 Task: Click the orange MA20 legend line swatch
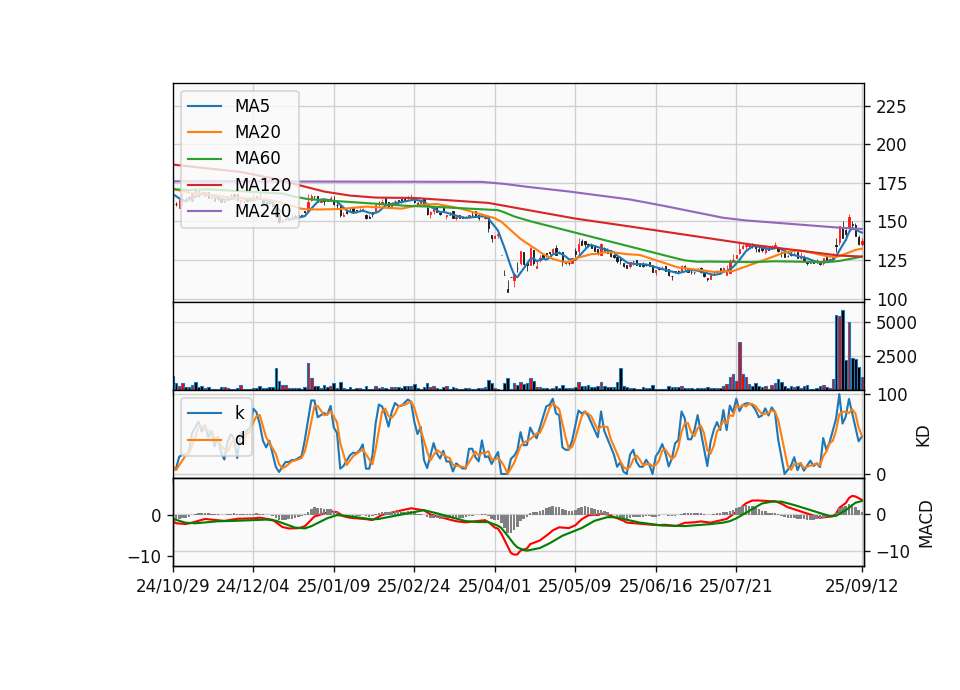(204, 133)
